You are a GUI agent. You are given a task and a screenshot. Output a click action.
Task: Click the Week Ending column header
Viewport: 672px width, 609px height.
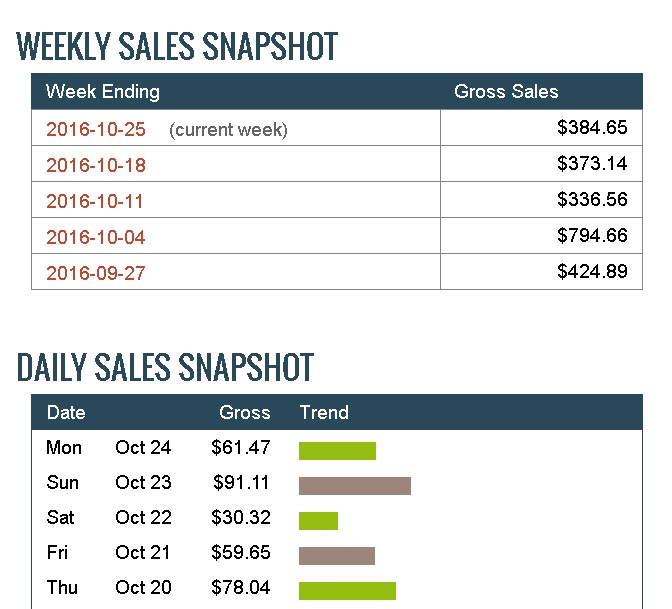pos(103,92)
